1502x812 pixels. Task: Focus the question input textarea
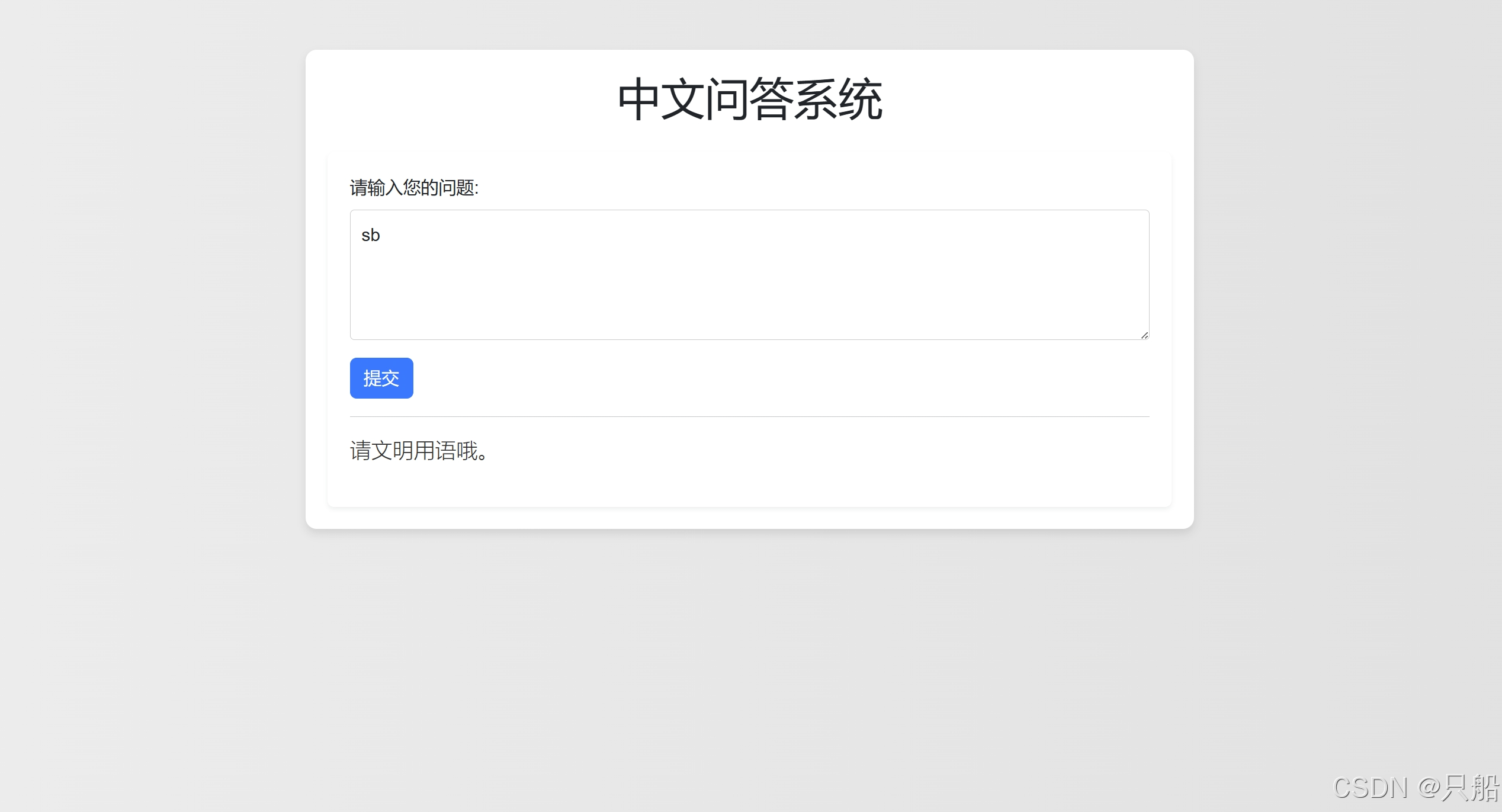click(x=749, y=274)
